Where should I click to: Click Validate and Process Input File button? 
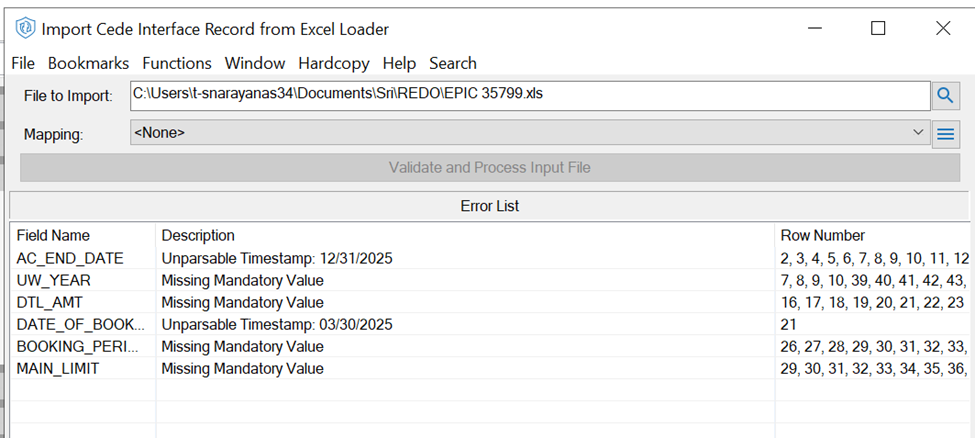489,168
